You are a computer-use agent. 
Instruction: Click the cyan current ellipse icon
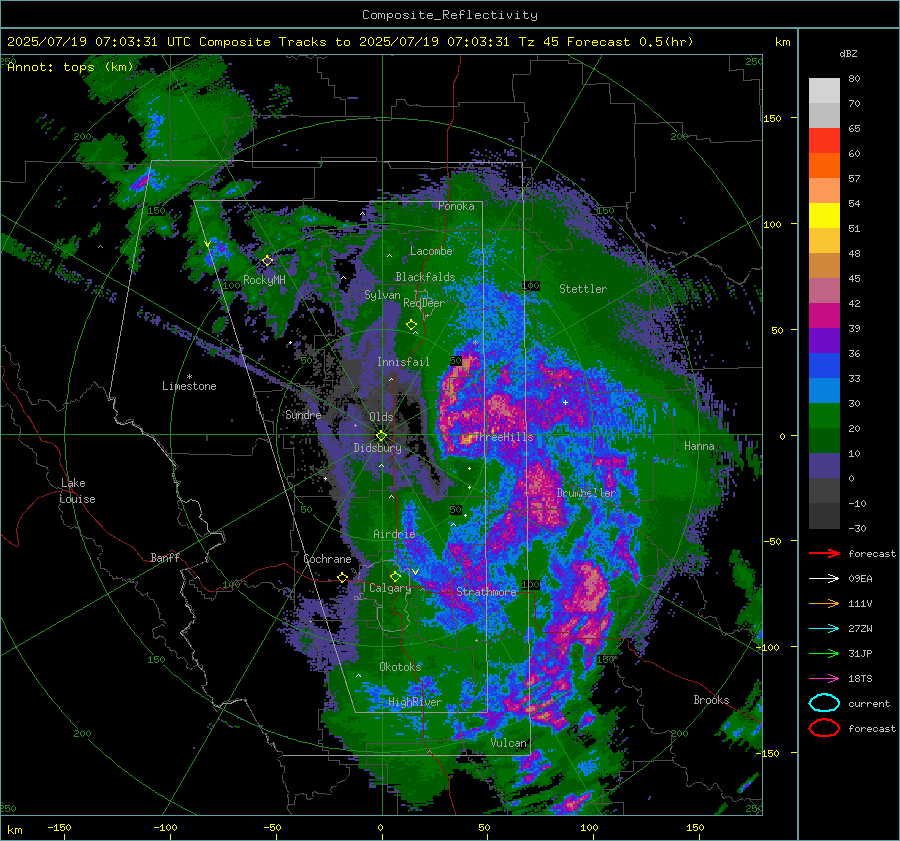(824, 703)
